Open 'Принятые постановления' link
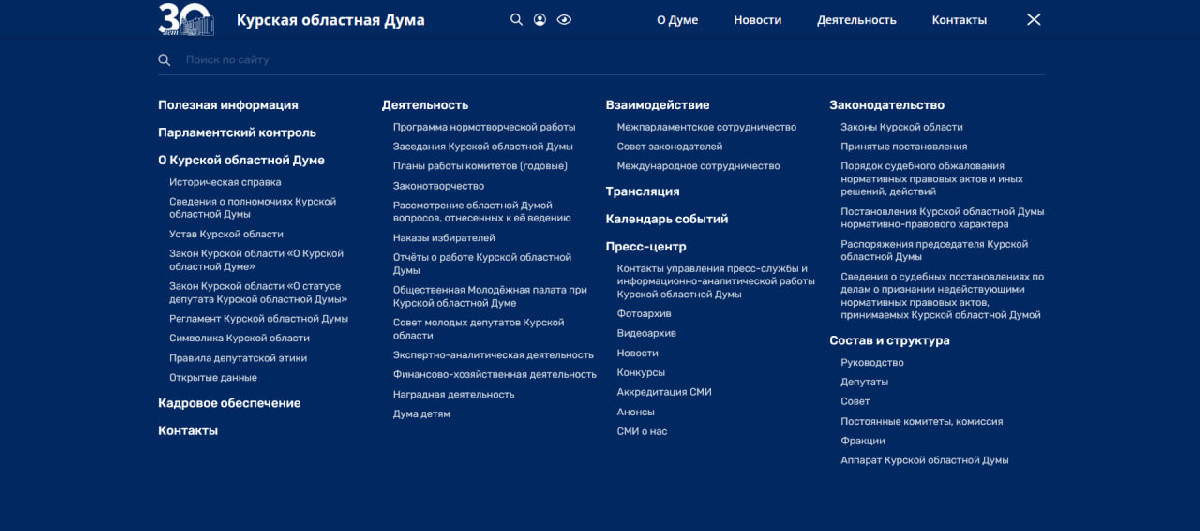This screenshot has width=1200, height=531. (x=904, y=146)
